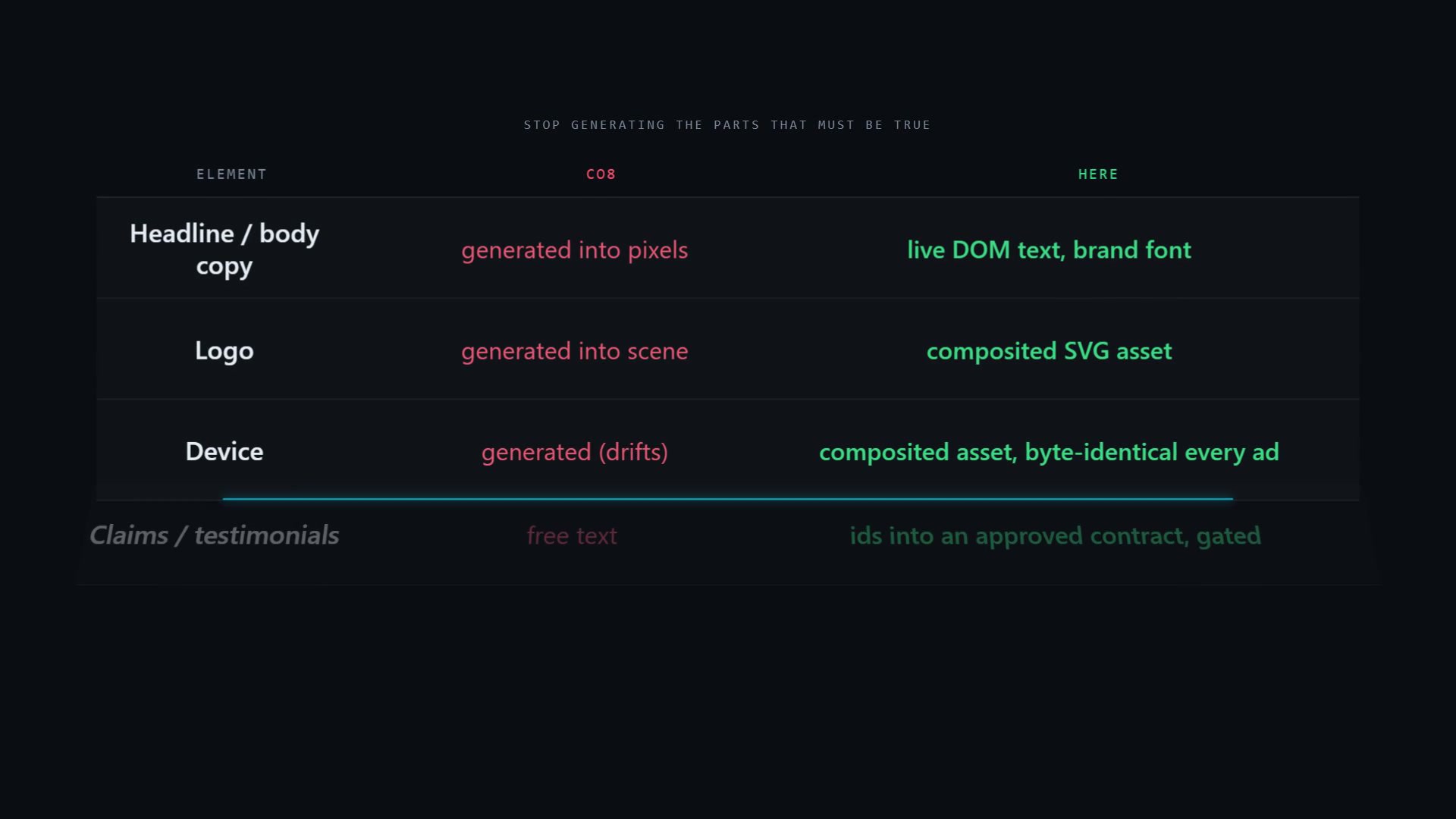Viewport: 1456px width, 819px height.
Task: Click the 'generated into pixels' cell
Action: [x=575, y=250]
